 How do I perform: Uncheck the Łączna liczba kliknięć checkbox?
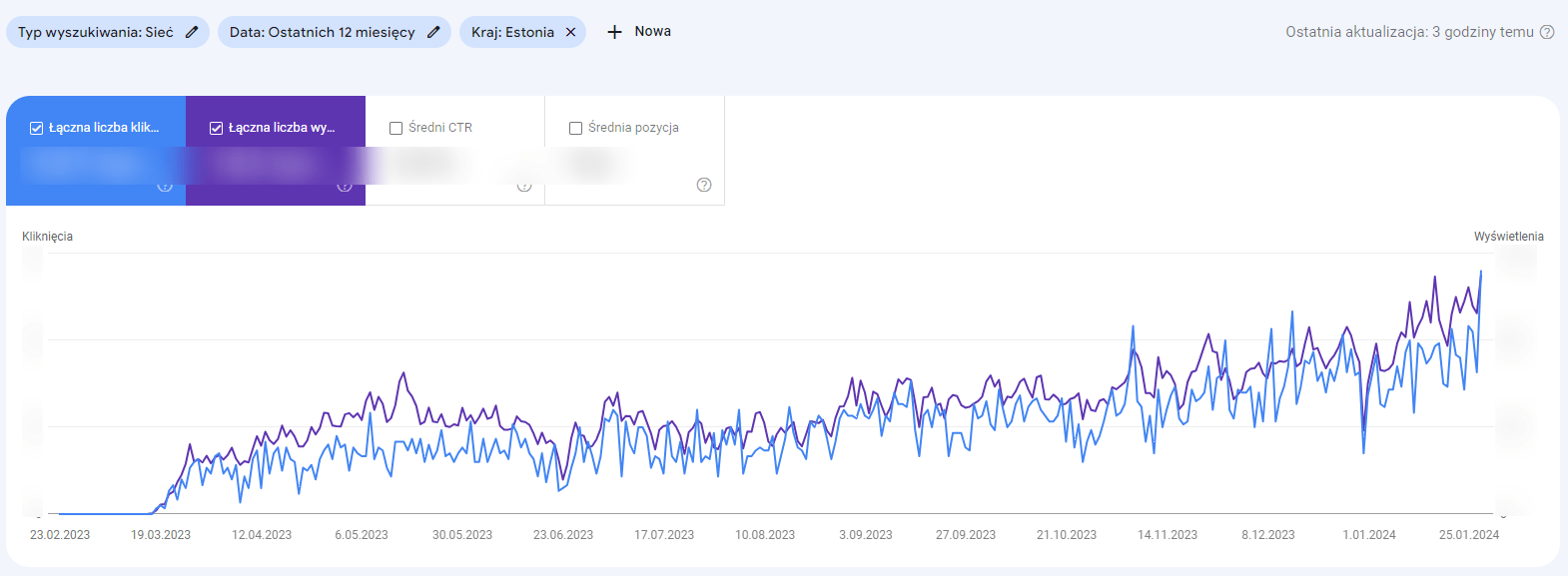click(x=36, y=128)
